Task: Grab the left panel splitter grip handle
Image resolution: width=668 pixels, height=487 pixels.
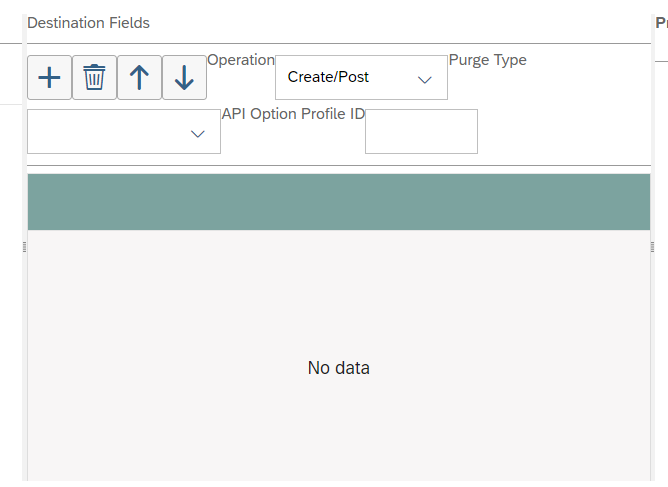Action: (x=24, y=247)
